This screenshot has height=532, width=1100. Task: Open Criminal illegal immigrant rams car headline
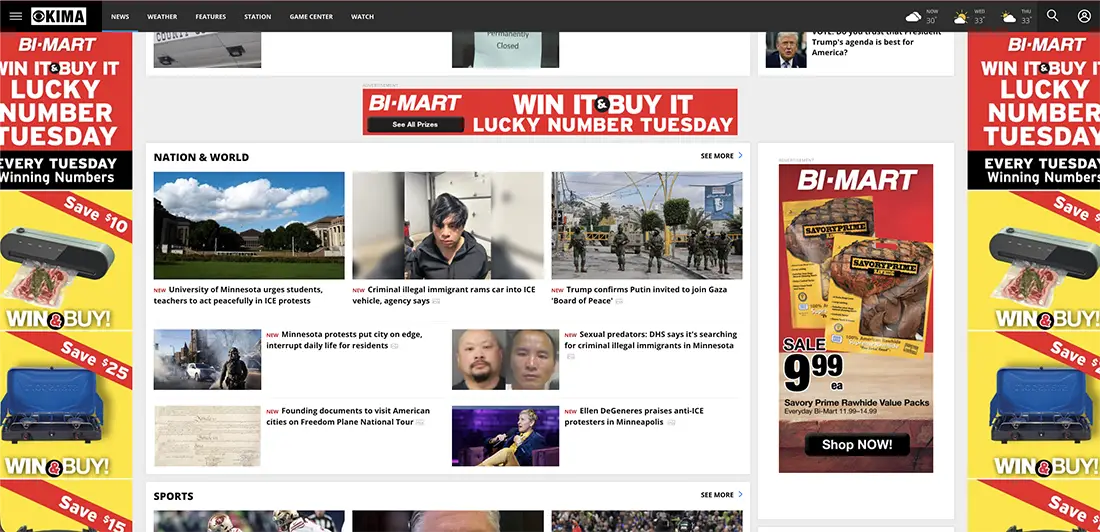tap(444, 295)
